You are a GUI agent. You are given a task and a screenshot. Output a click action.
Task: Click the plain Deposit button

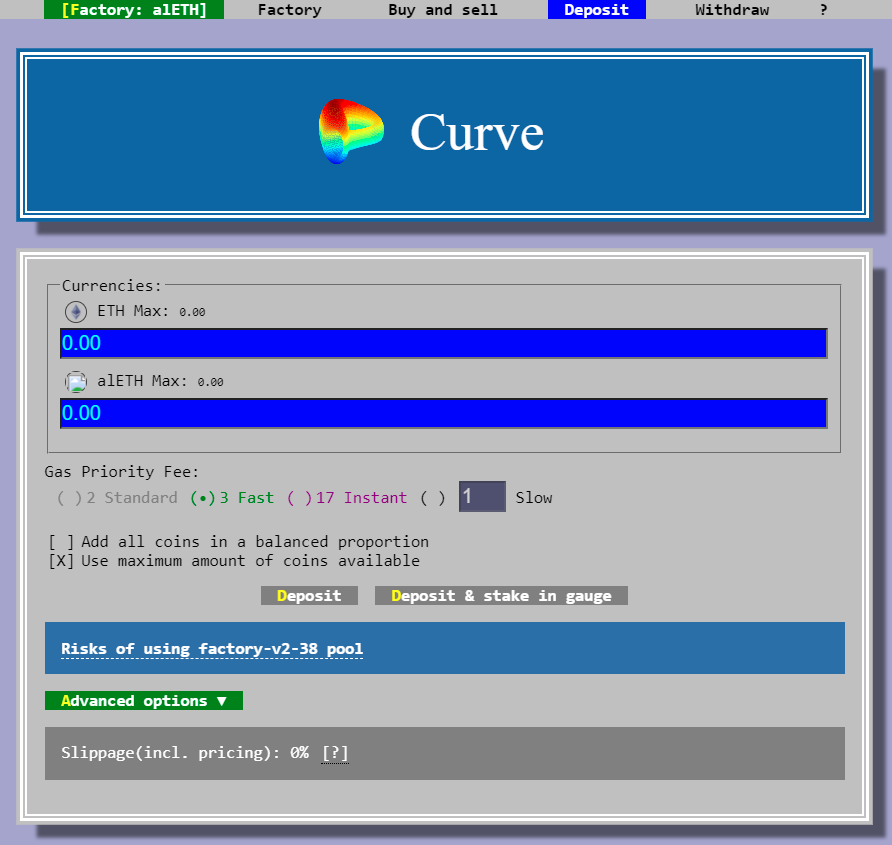309,596
